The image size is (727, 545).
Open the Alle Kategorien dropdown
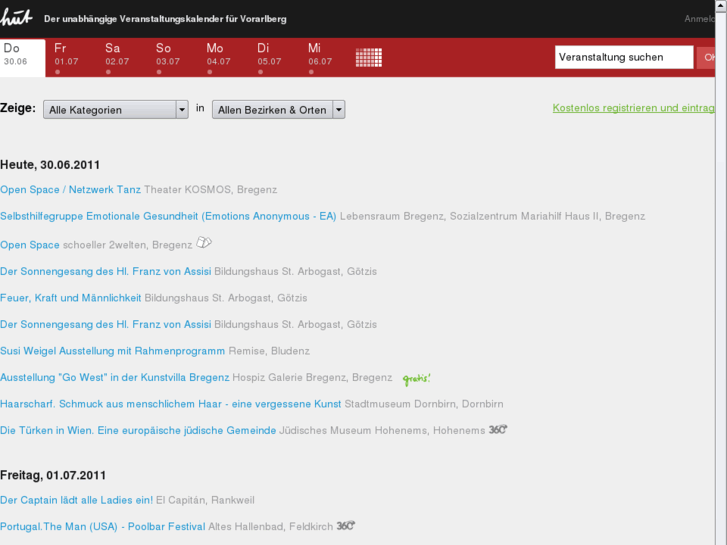pyautogui.click(x=116, y=110)
